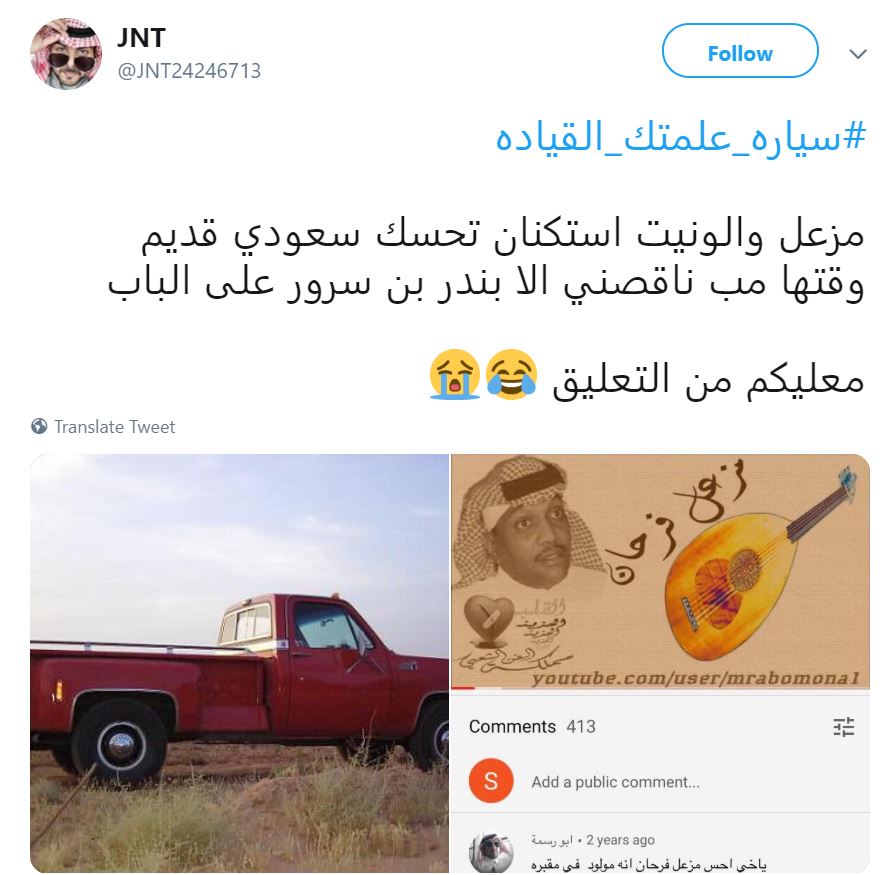The width and height of the screenshot is (882, 875).
Task: Open JNT's profile avatar
Action: tap(66, 53)
